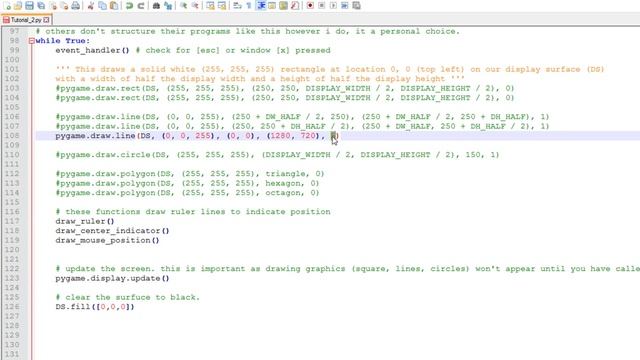Open the Function List icon
The image size is (640, 360).
pyautogui.click(x=295, y=6)
